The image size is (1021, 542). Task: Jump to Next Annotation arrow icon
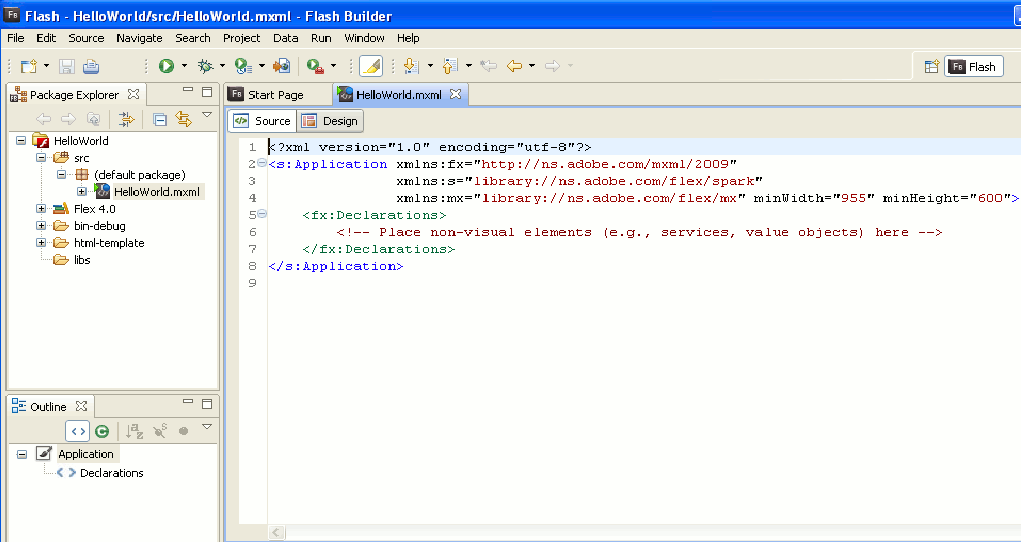(x=411, y=66)
